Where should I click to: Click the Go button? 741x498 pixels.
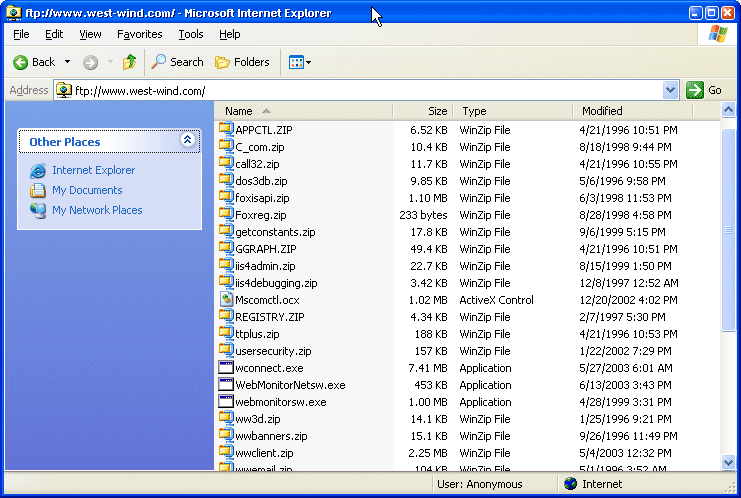[x=704, y=90]
